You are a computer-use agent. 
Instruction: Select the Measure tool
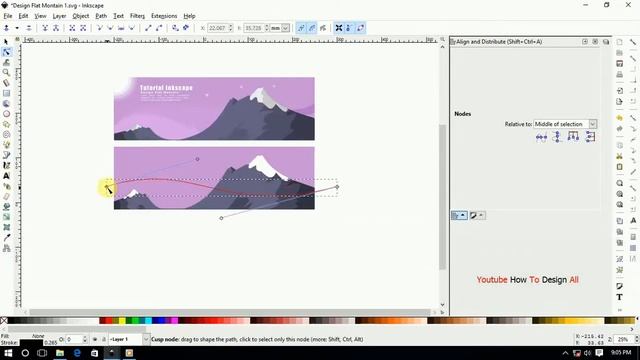pyautogui.click(x=6, y=83)
